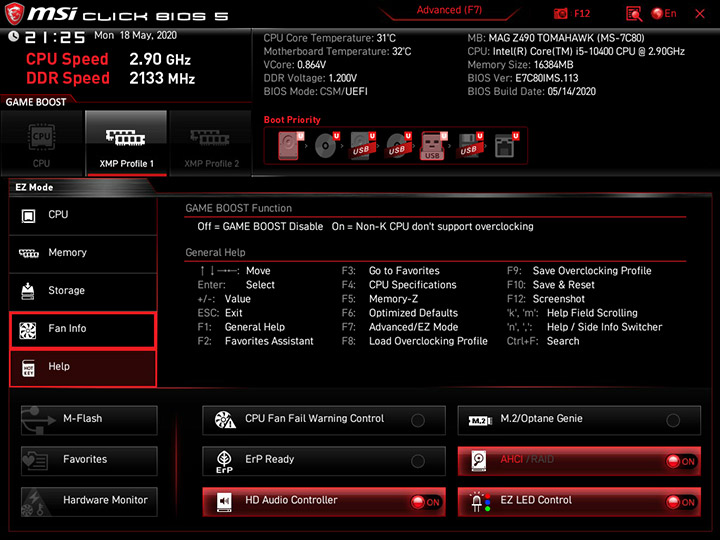Click the F8: Load Overclocking Profile entry
This screenshot has height=540, width=720.
(414, 342)
